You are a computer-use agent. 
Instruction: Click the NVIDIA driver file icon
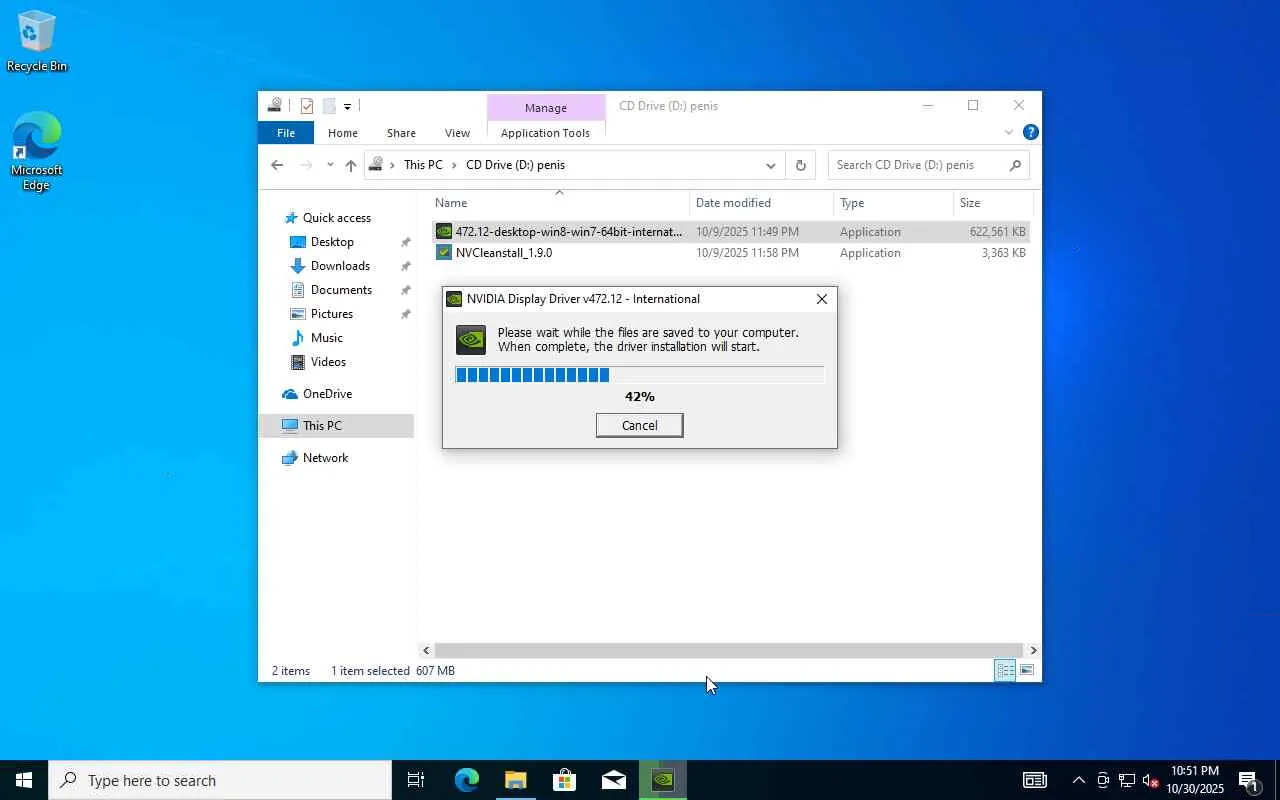[444, 232]
